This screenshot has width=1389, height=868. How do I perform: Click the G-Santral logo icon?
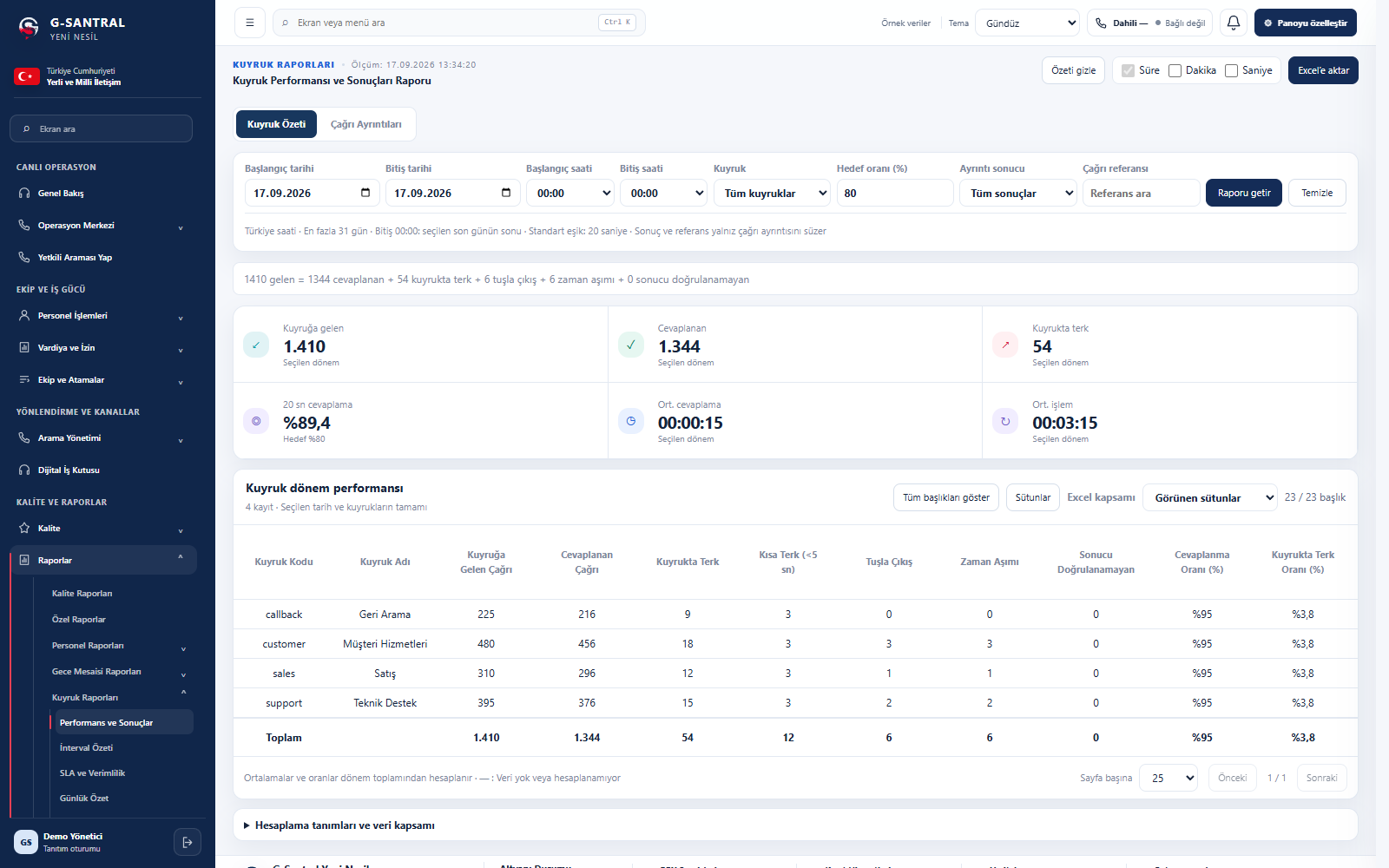(x=29, y=28)
